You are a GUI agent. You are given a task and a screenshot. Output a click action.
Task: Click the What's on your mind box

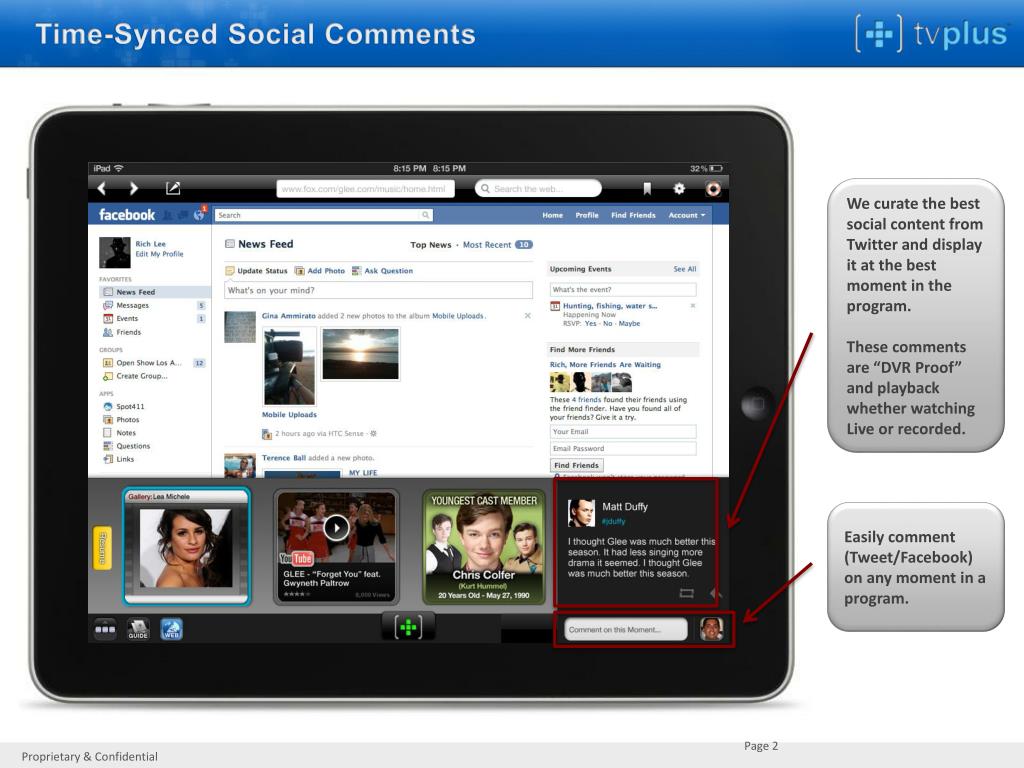tap(378, 290)
